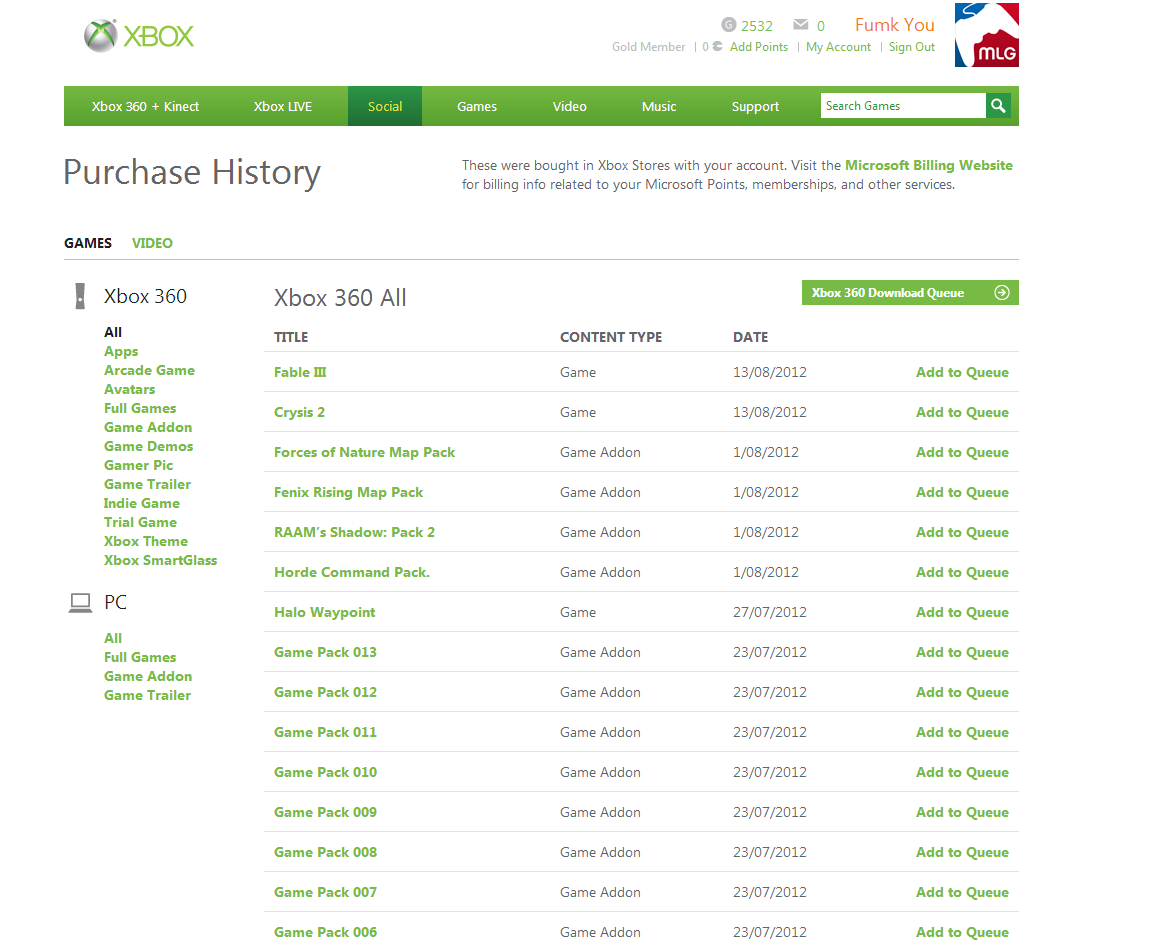The width and height of the screenshot is (1173, 950).
Task: Click Gamerscore value 2532
Action: pyautogui.click(x=757, y=25)
